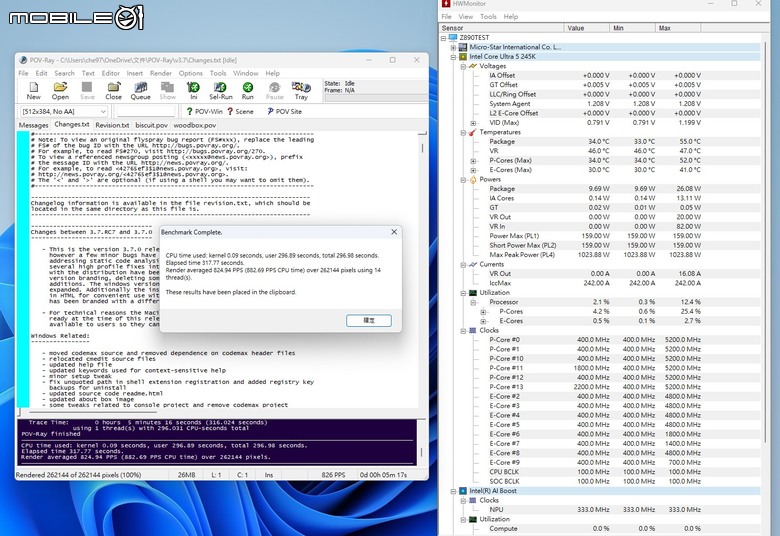Screen dimensions: 780x536
Task: Collapse the Powers section
Action: pos(463,180)
